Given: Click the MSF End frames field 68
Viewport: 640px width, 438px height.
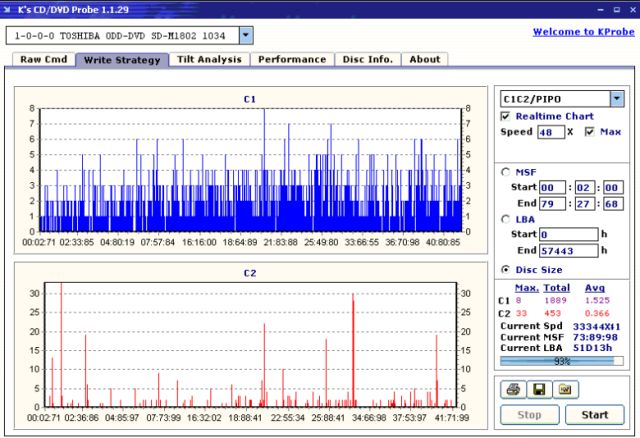Looking at the screenshot, I should coord(613,203).
